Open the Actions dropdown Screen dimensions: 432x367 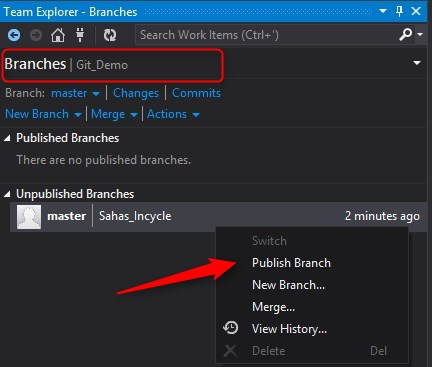(173, 114)
